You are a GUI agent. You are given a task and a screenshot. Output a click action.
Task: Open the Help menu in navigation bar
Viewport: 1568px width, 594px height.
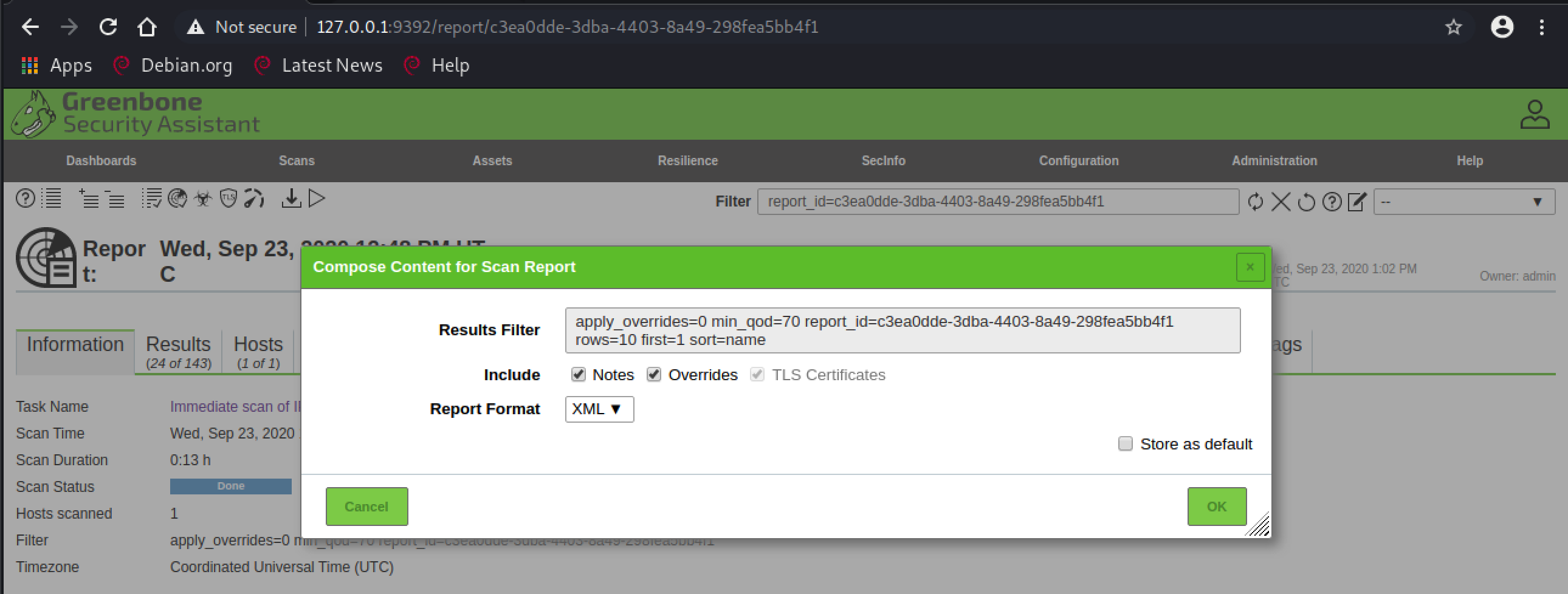[1470, 161]
